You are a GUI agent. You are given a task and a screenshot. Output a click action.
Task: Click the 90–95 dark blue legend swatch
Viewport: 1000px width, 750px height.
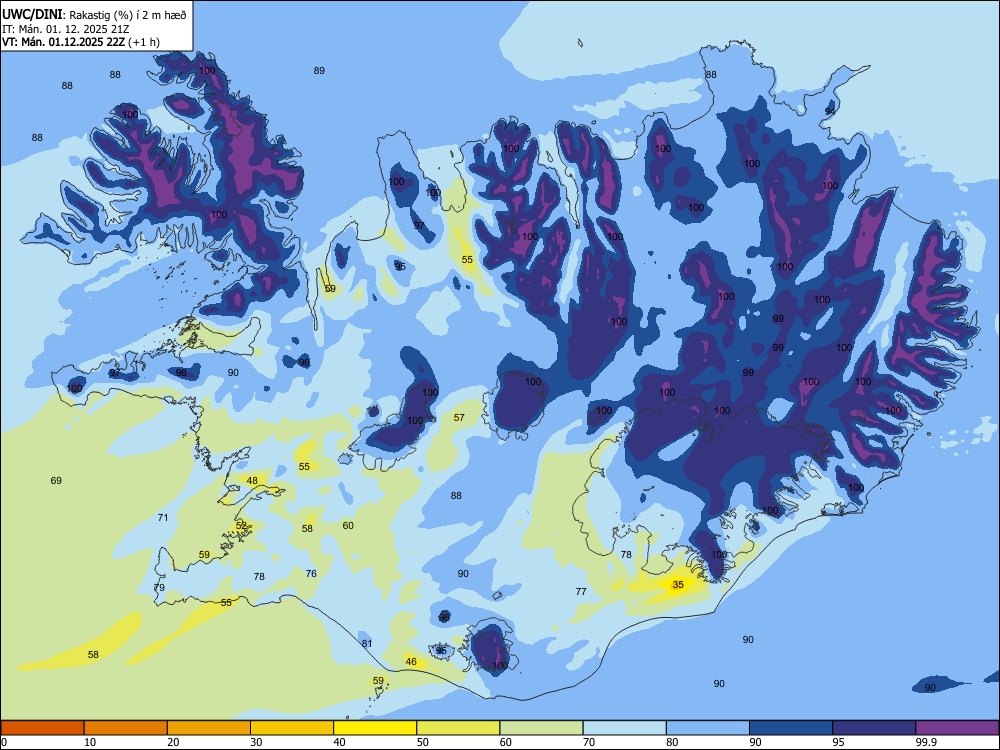(x=791, y=728)
